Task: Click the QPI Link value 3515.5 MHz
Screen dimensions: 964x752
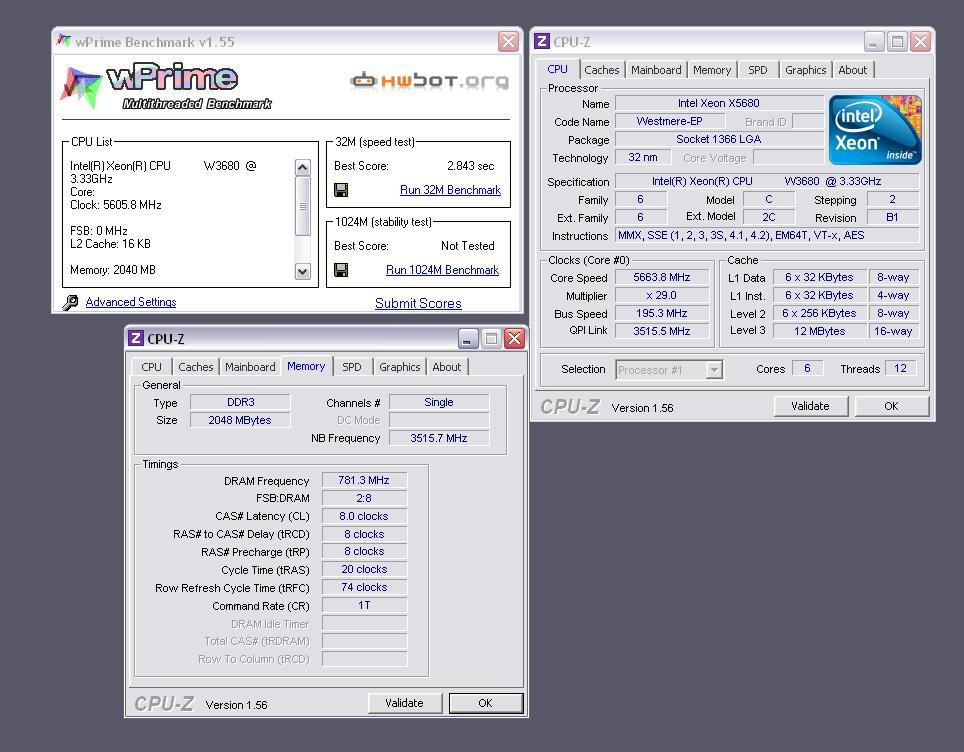Action: [662, 331]
